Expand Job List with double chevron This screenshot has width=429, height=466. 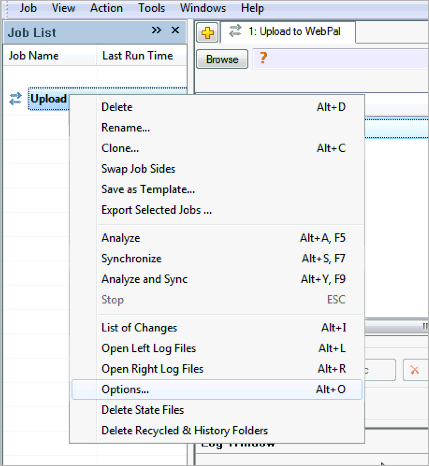click(x=156, y=30)
